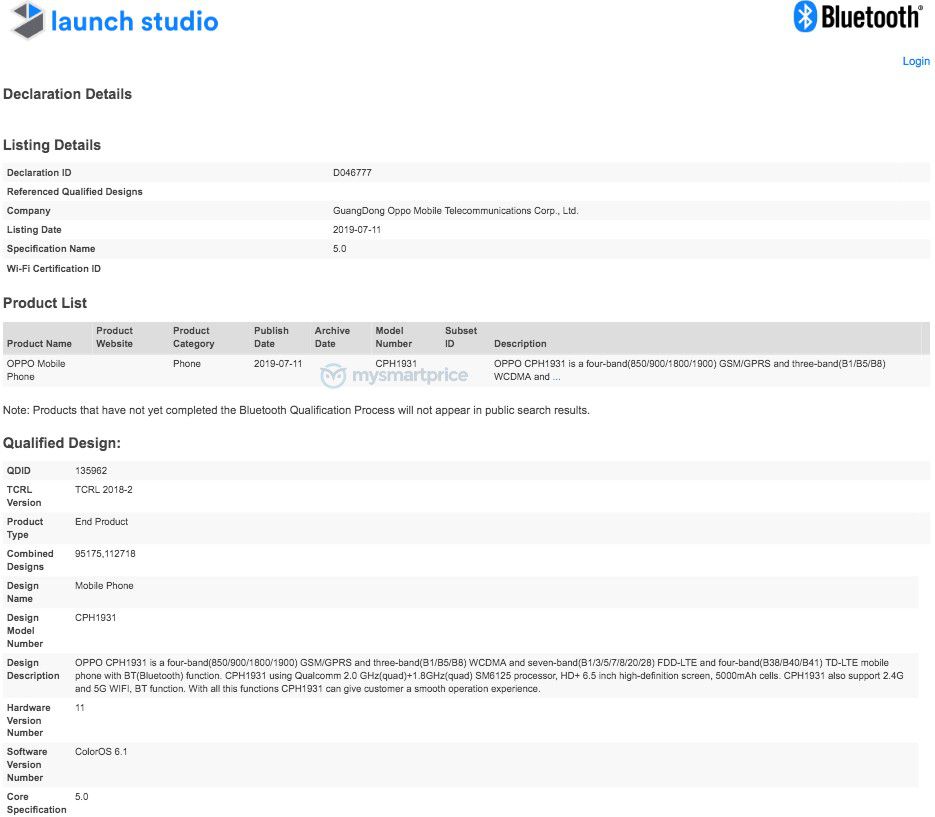Expand truncated product description ellipsis
935x817 pixels.
[x=557, y=377]
